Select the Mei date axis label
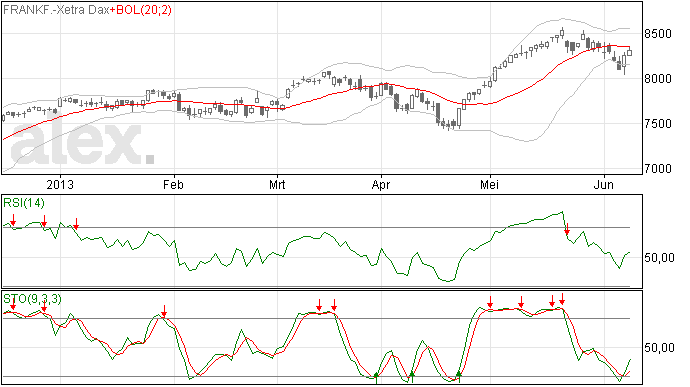Screen dimensions: 690x387 coord(489,184)
